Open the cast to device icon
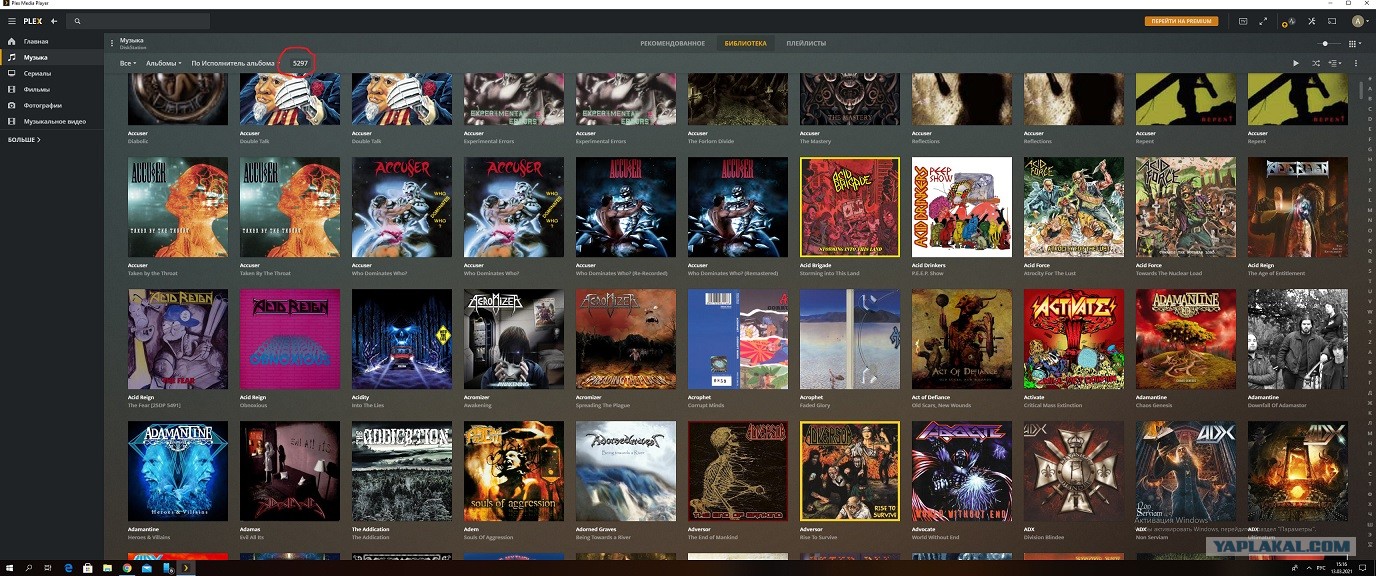Viewport: 1376px width, 576px height. pyautogui.click(x=1332, y=21)
